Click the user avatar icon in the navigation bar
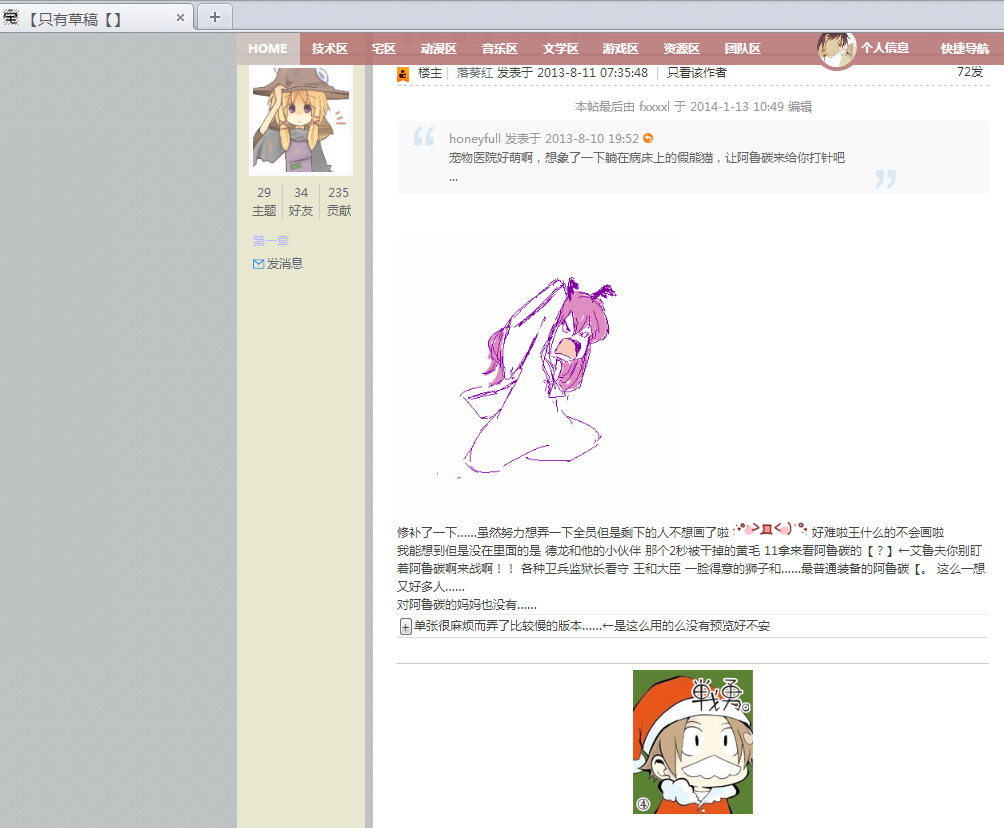Viewport: 1004px width, 828px height. tap(836, 49)
